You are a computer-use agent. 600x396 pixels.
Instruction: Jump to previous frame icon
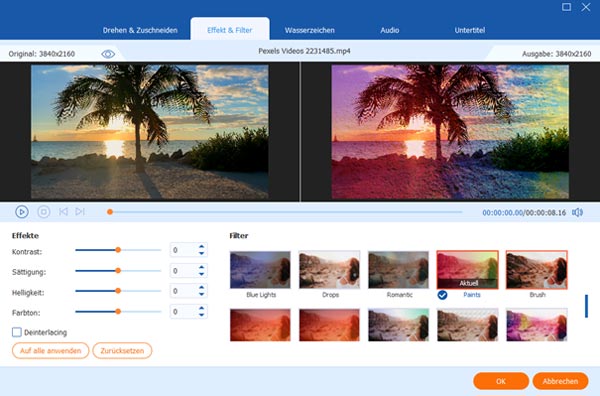coord(64,212)
